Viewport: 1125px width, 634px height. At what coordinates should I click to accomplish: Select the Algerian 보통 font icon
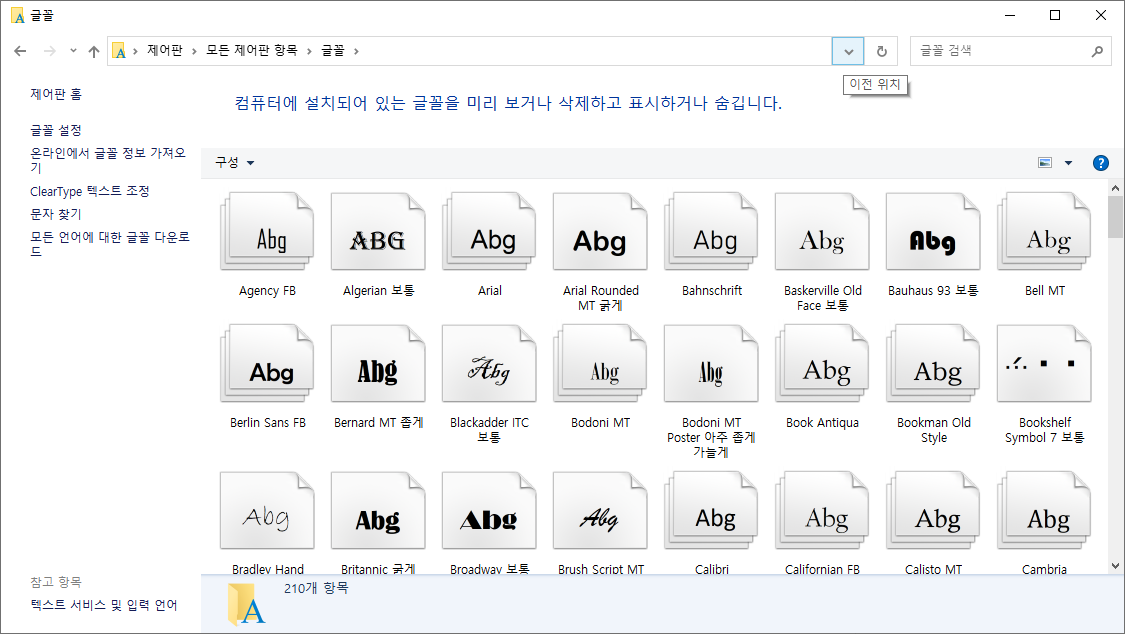pyautogui.click(x=378, y=232)
